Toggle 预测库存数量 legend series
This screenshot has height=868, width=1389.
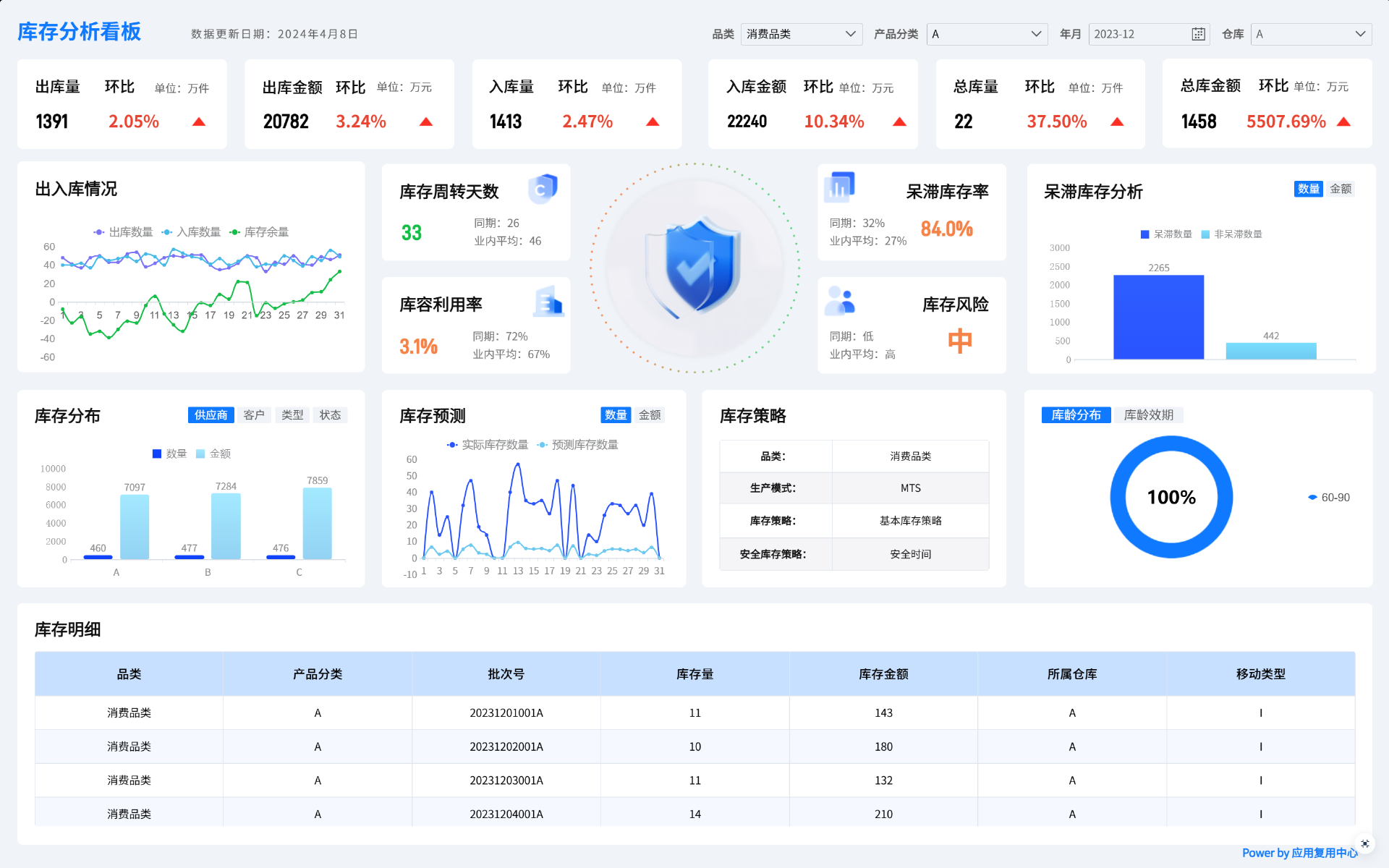click(x=577, y=445)
